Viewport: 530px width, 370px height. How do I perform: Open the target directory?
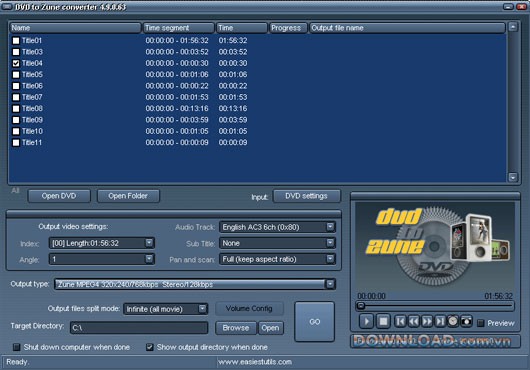[x=270, y=328]
